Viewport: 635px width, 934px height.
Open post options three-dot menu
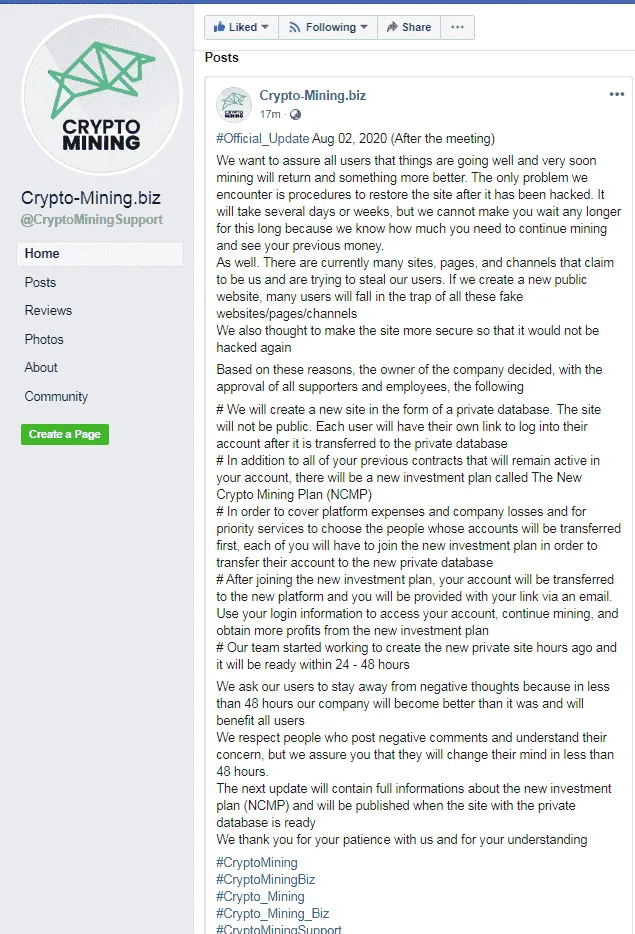(617, 94)
